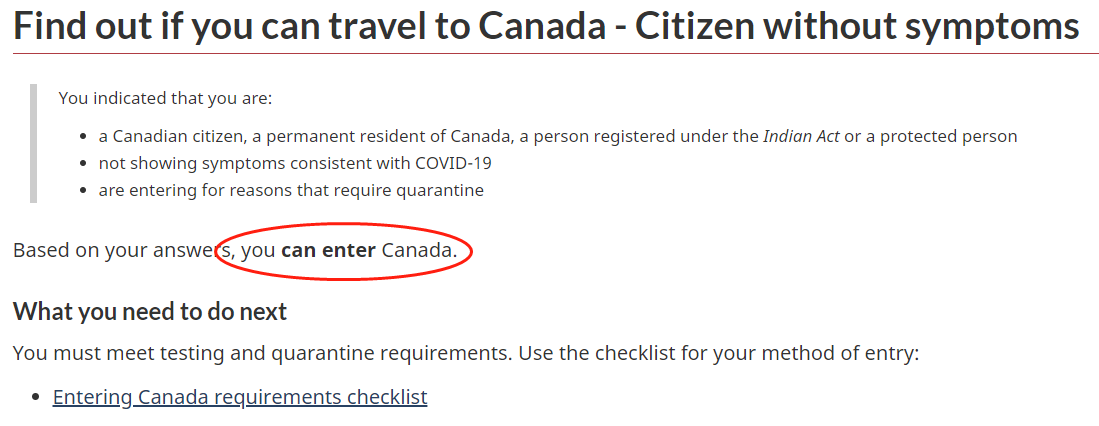1099x426 pixels.
Task: Click the "a Canadian citizen" bullet start
Action: (x=163, y=136)
